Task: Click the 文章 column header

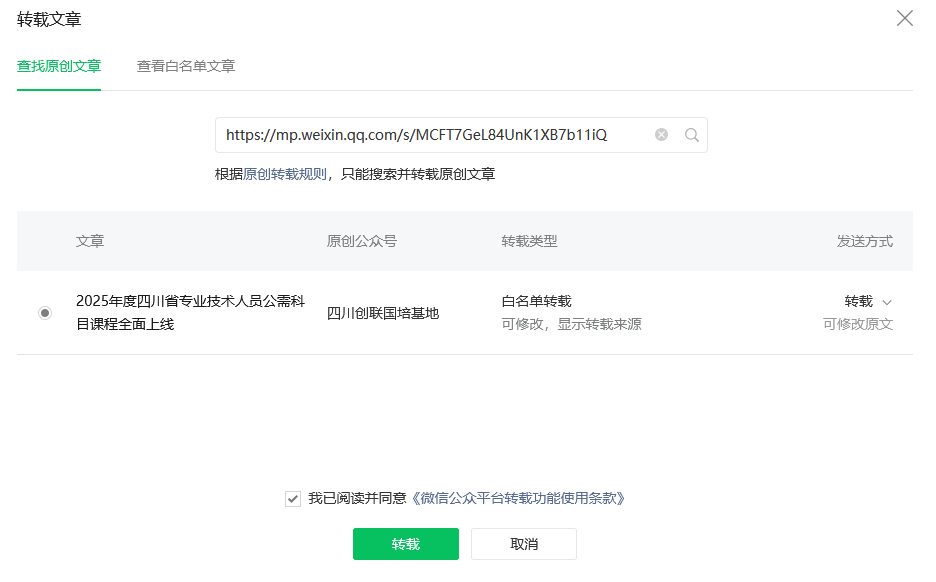Action: 90,241
